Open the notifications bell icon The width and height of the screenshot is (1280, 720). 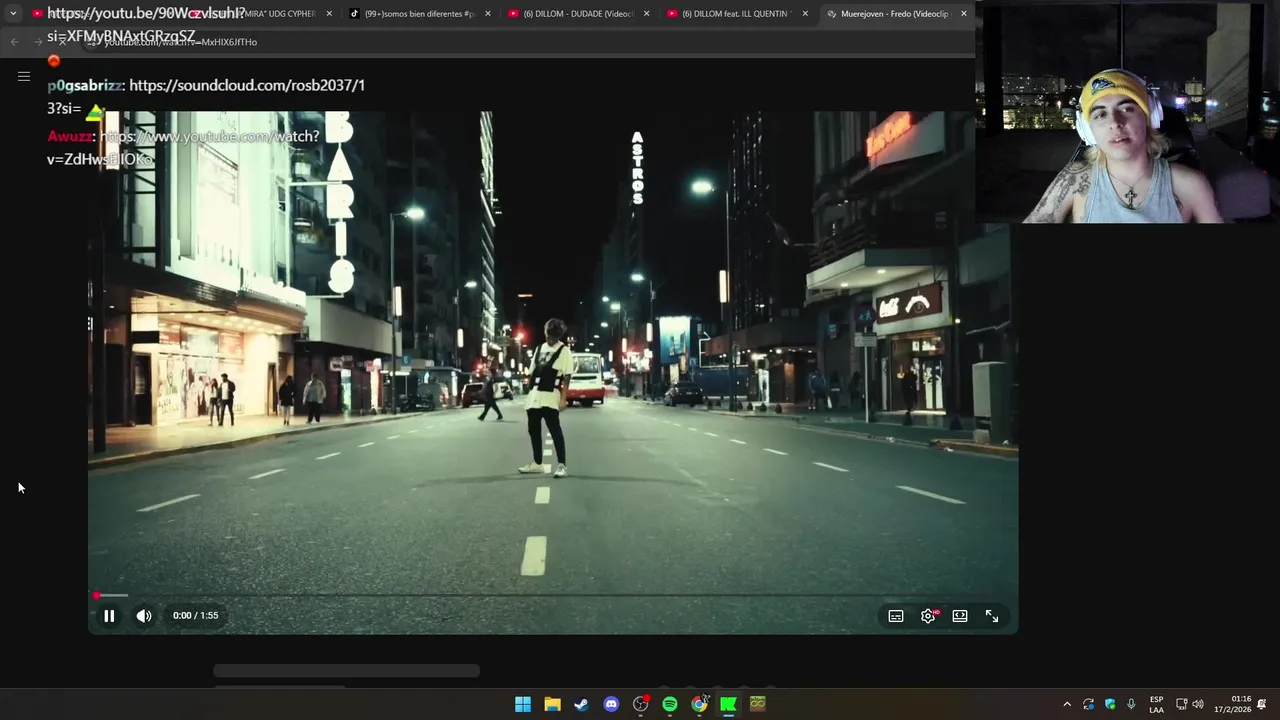(1262, 705)
